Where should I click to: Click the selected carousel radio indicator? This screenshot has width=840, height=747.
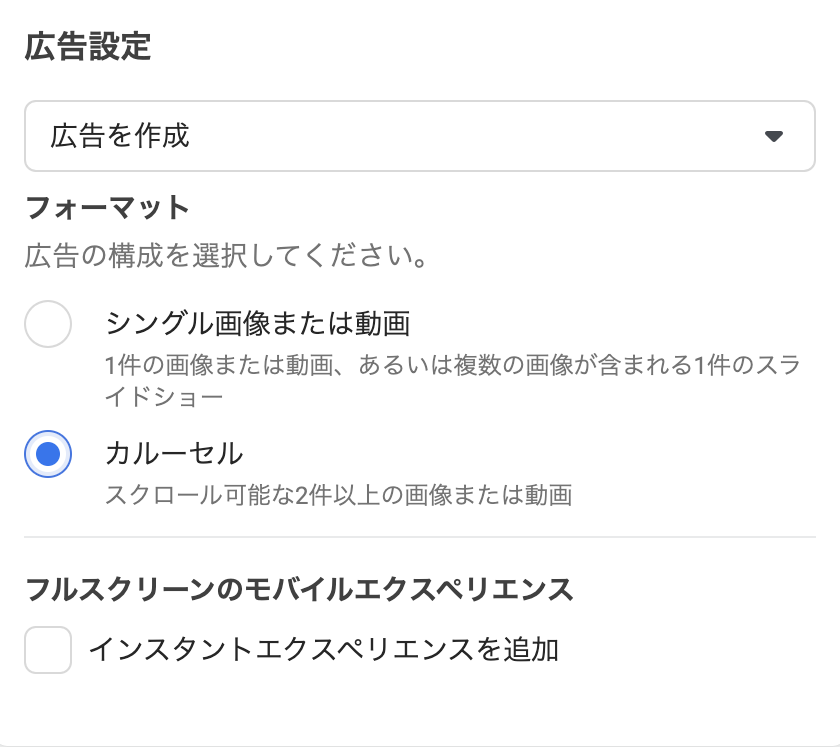[47, 452]
